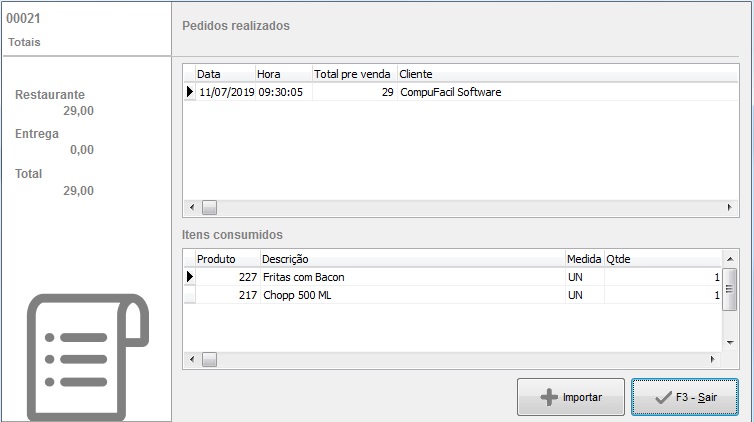754x422 pixels.
Task: Click the plus icon on Importar button
Action: click(x=548, y=397)
